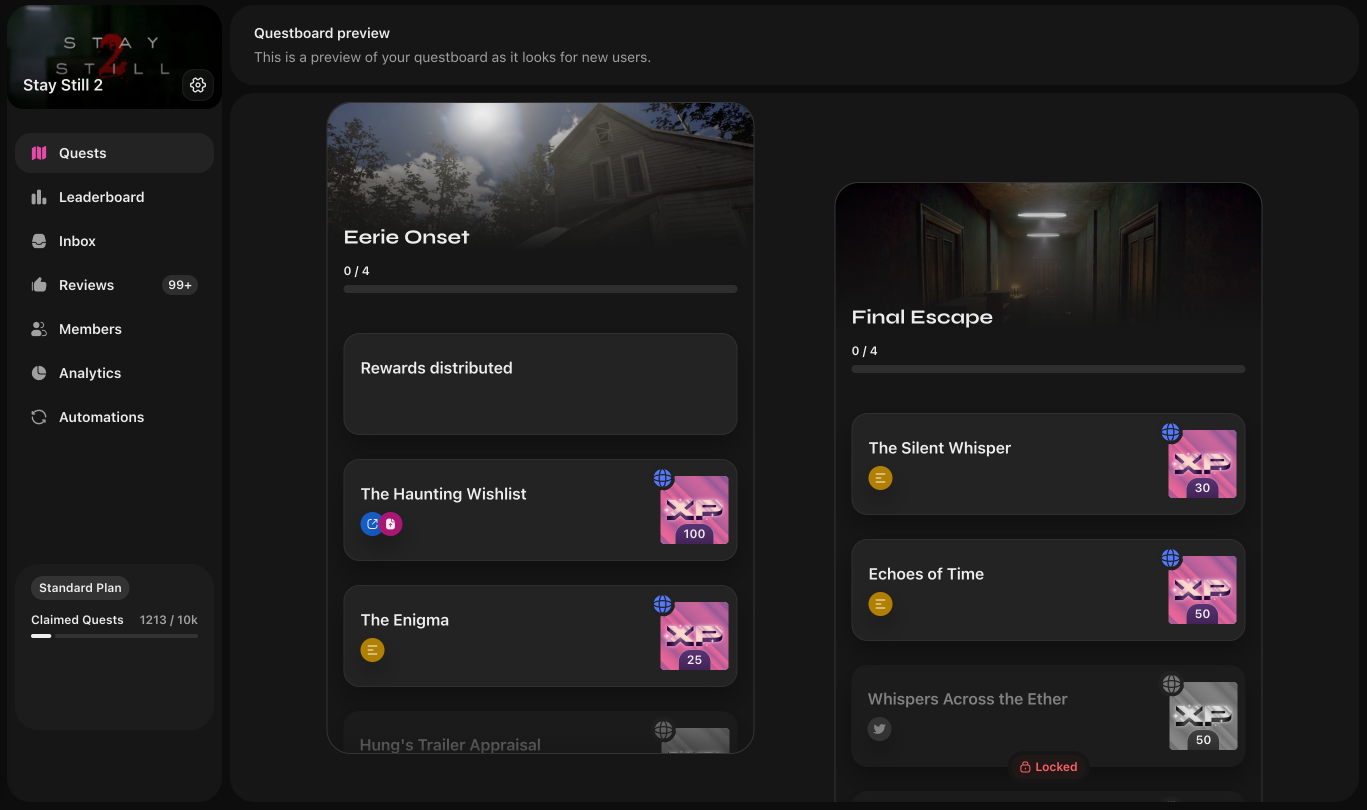Click the Inbox tray icon
Viewport: 1367px width, 810px height.
39,241
